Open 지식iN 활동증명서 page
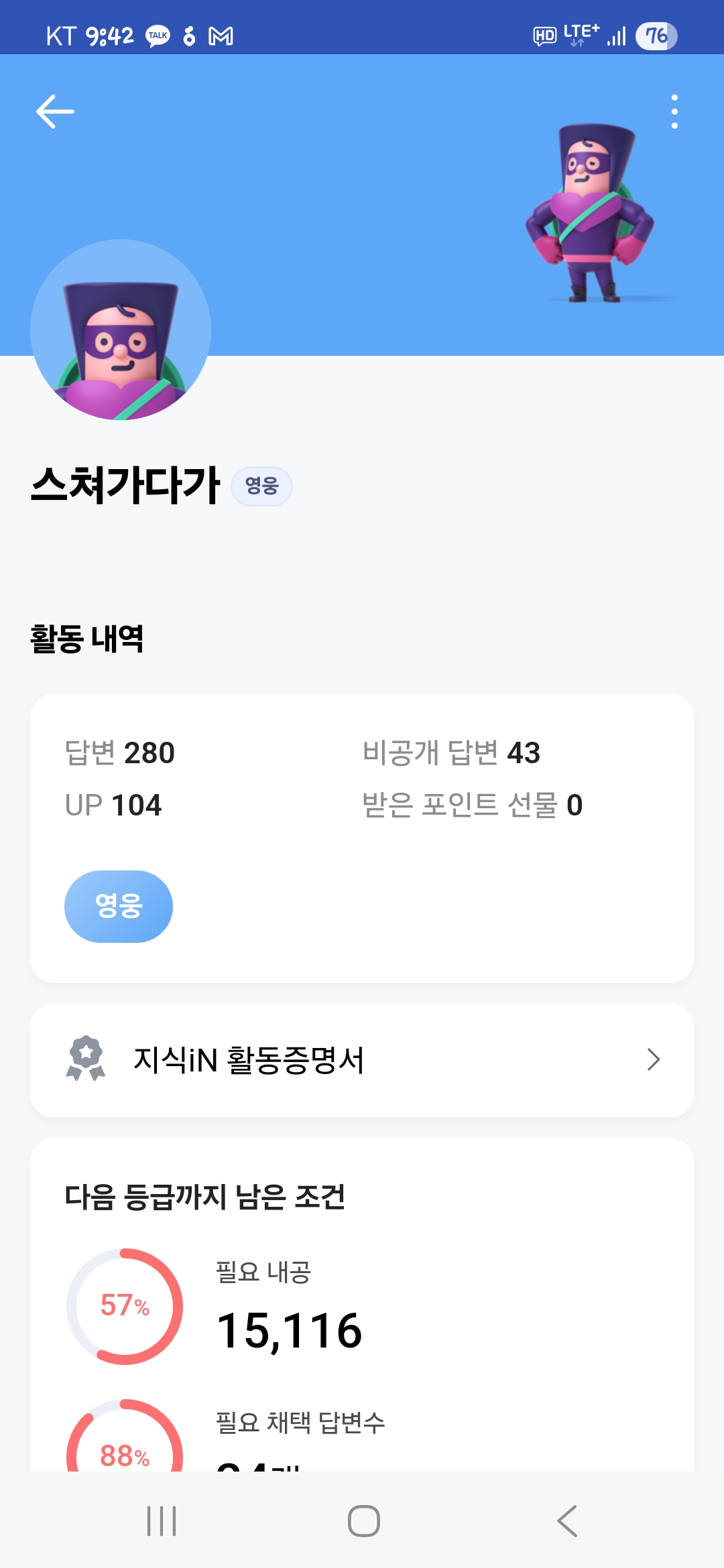The height and width of the screenshot is (1568, 724). point(248,1060)
